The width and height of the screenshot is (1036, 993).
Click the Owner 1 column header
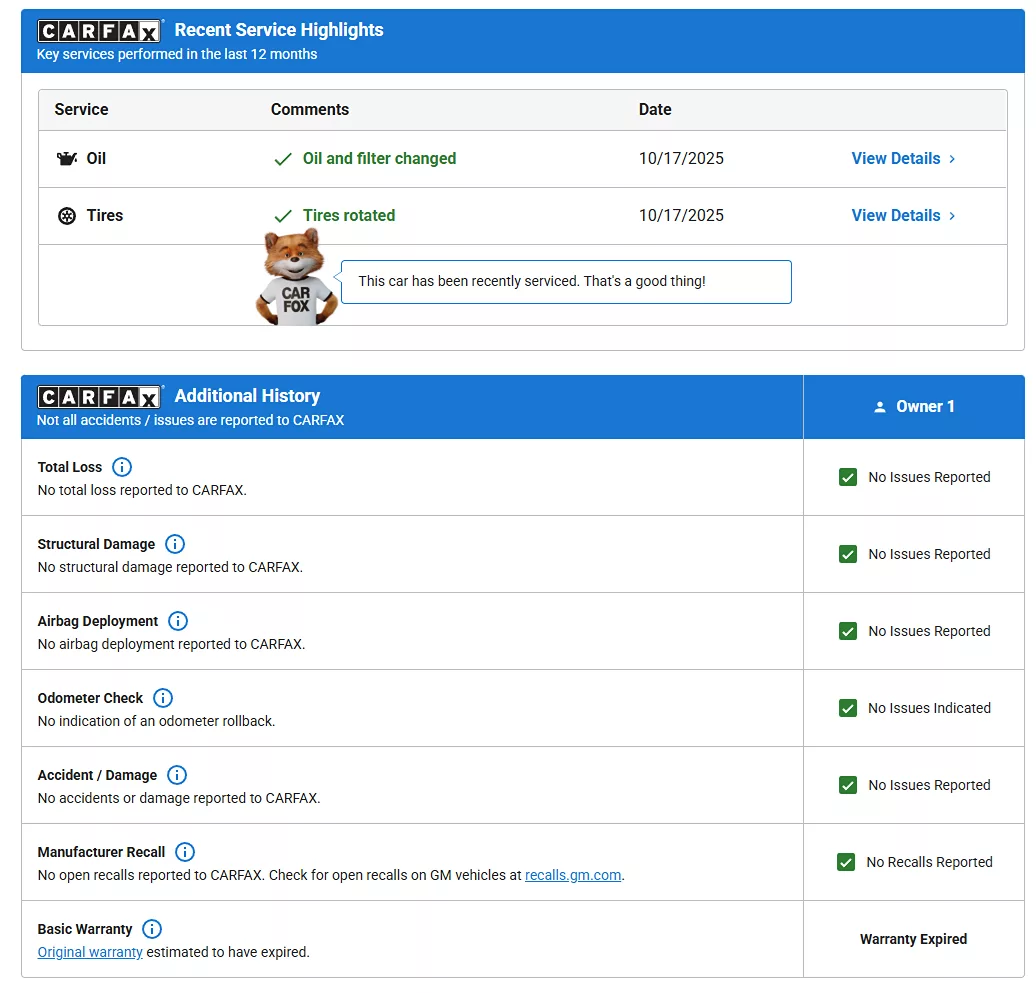tap(914, 407)
